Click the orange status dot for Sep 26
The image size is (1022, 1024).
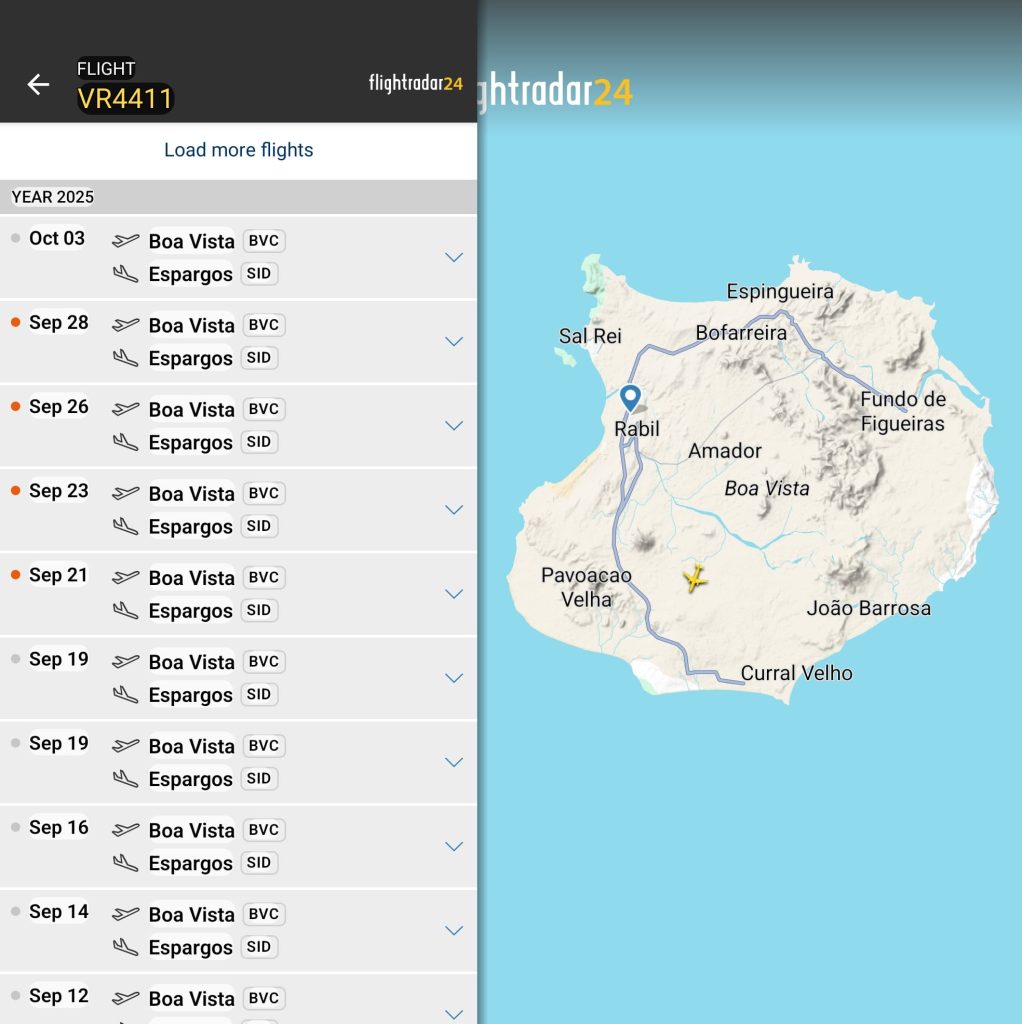(x=15, y=407)
